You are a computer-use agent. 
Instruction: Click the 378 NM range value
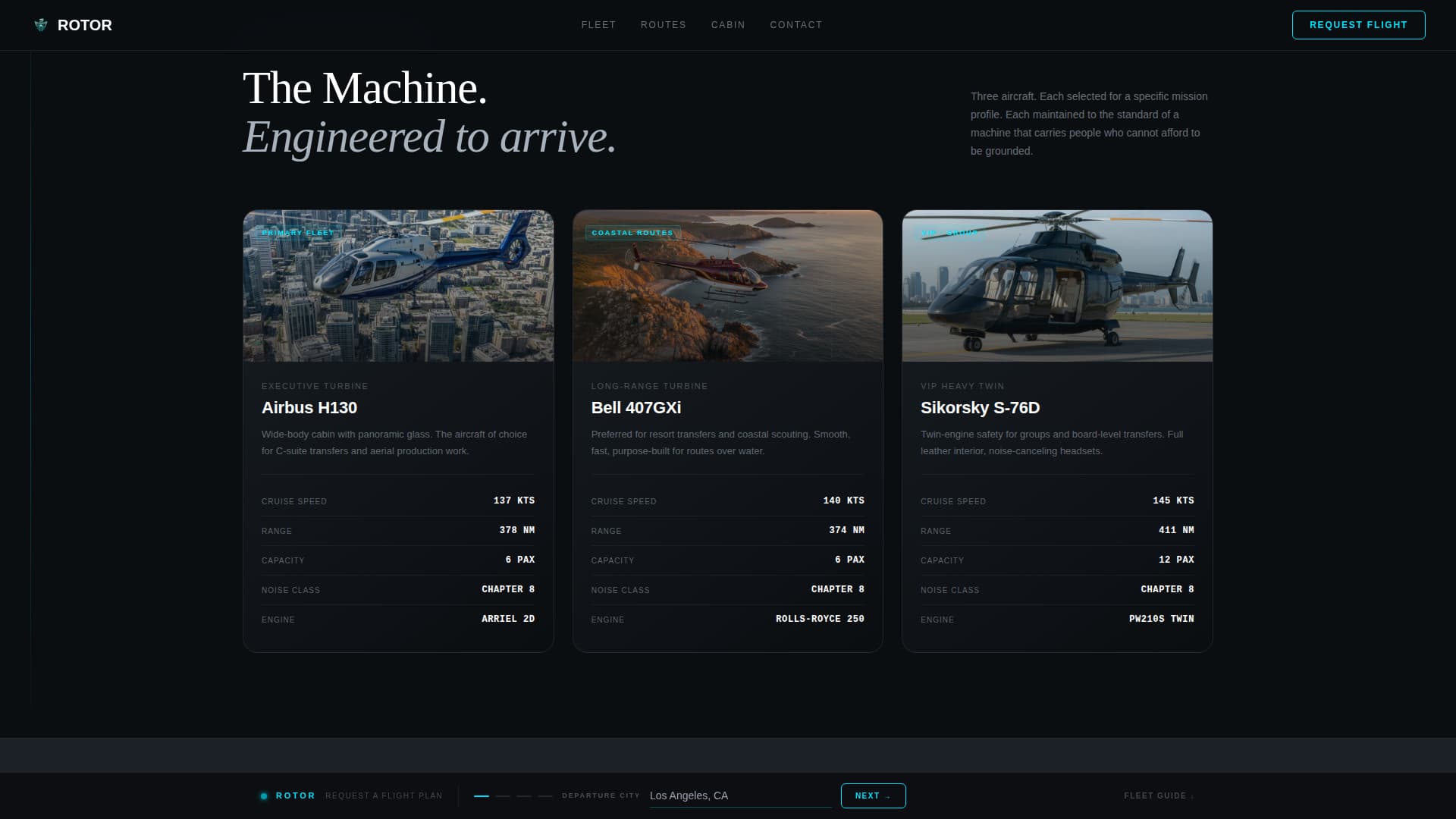(517, 530)
